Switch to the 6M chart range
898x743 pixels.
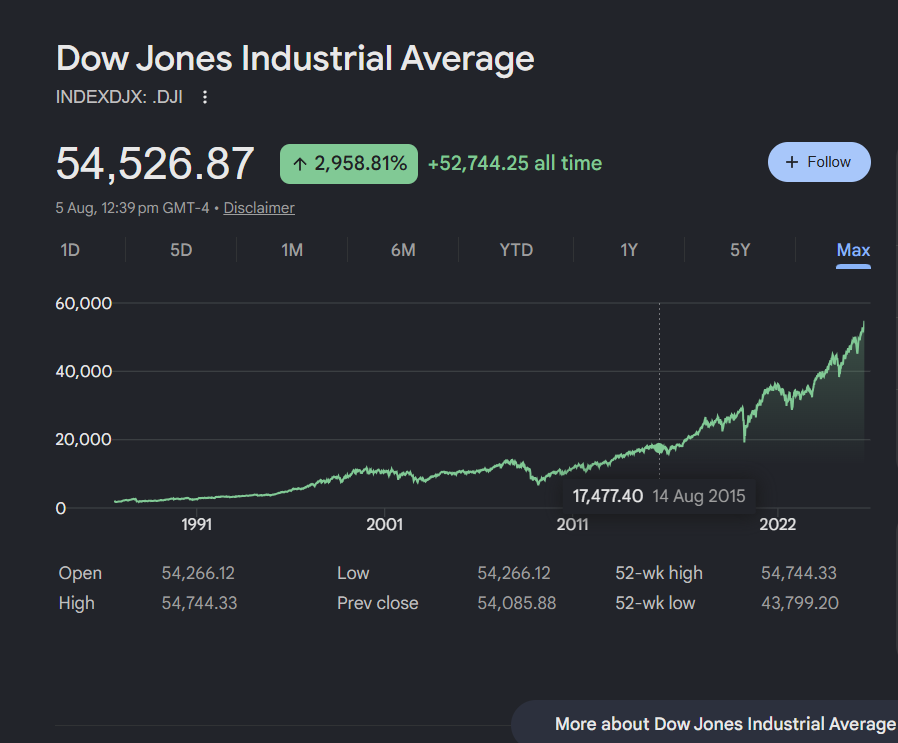[403, 250]
